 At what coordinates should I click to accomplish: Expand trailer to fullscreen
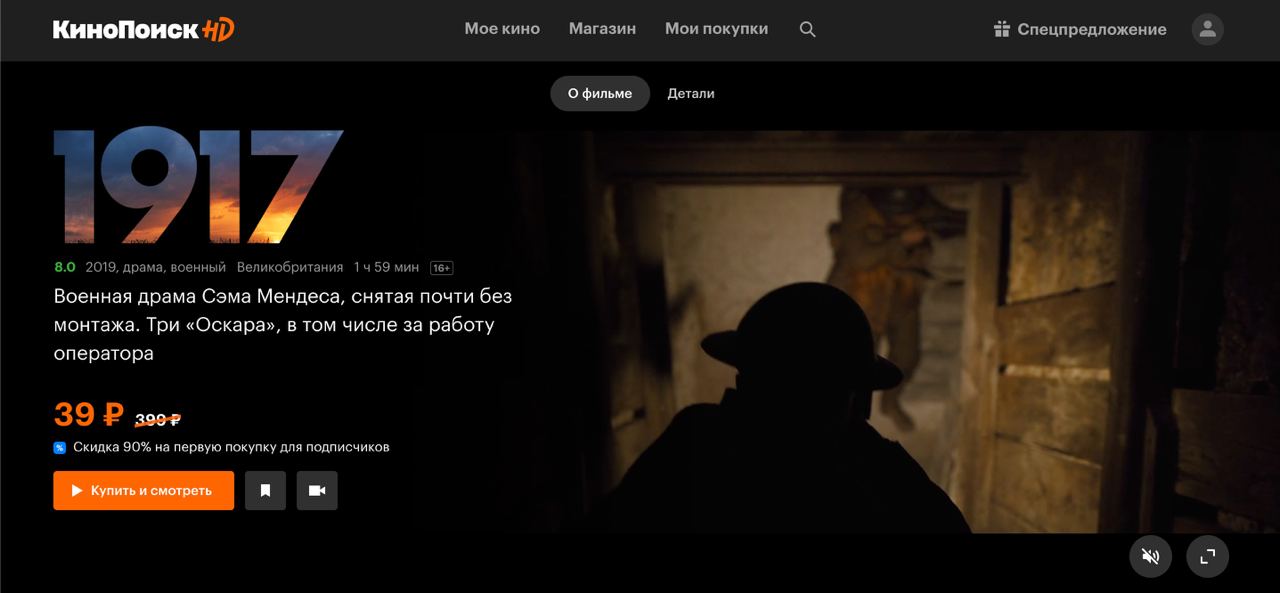point(1207,557)
